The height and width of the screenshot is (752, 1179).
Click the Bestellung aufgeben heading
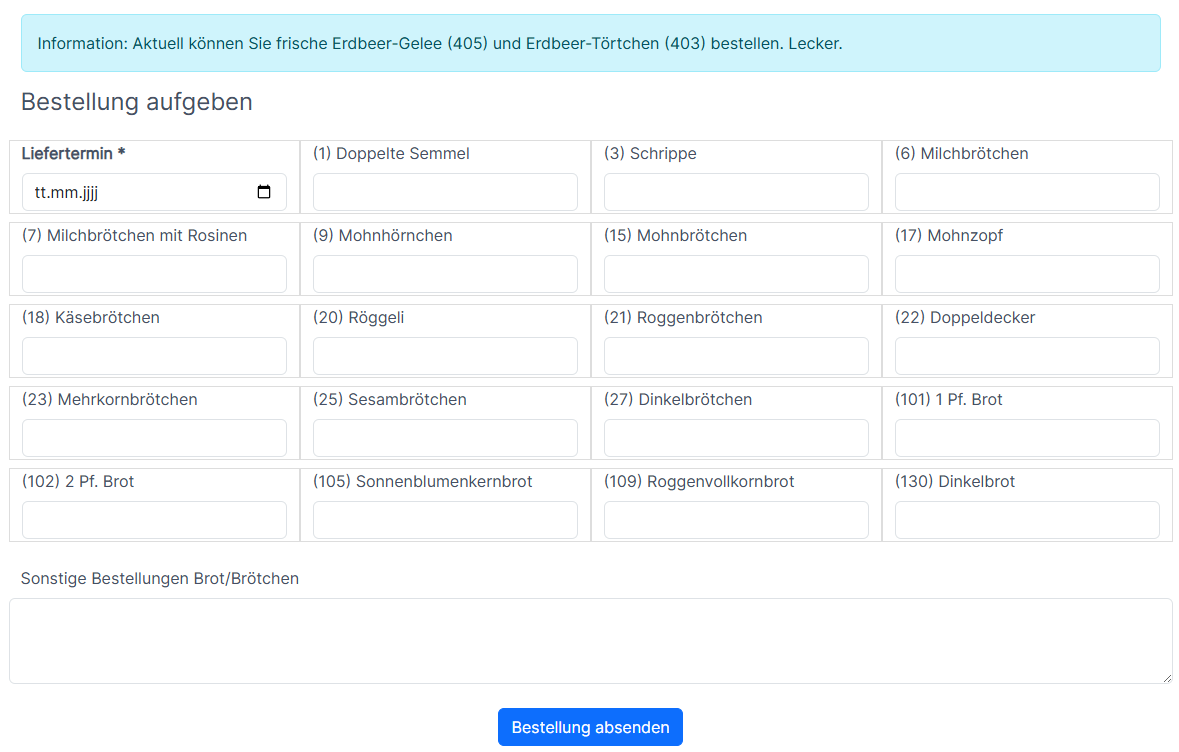(x=137, y=102)
